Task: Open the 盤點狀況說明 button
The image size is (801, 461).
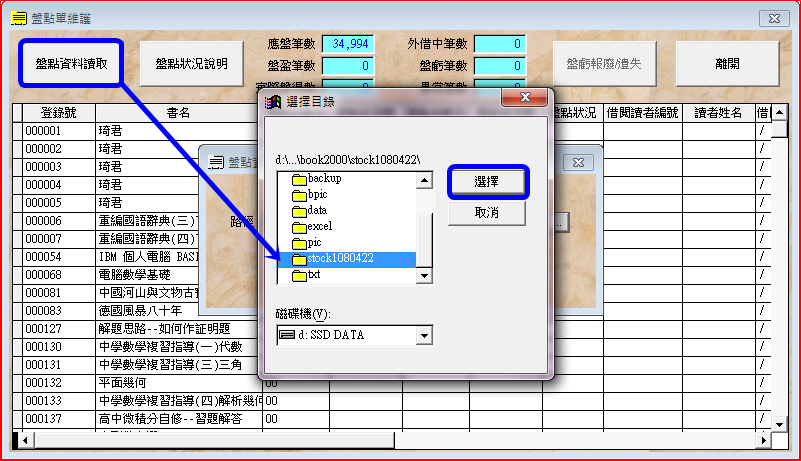Action: pos(192,63)
